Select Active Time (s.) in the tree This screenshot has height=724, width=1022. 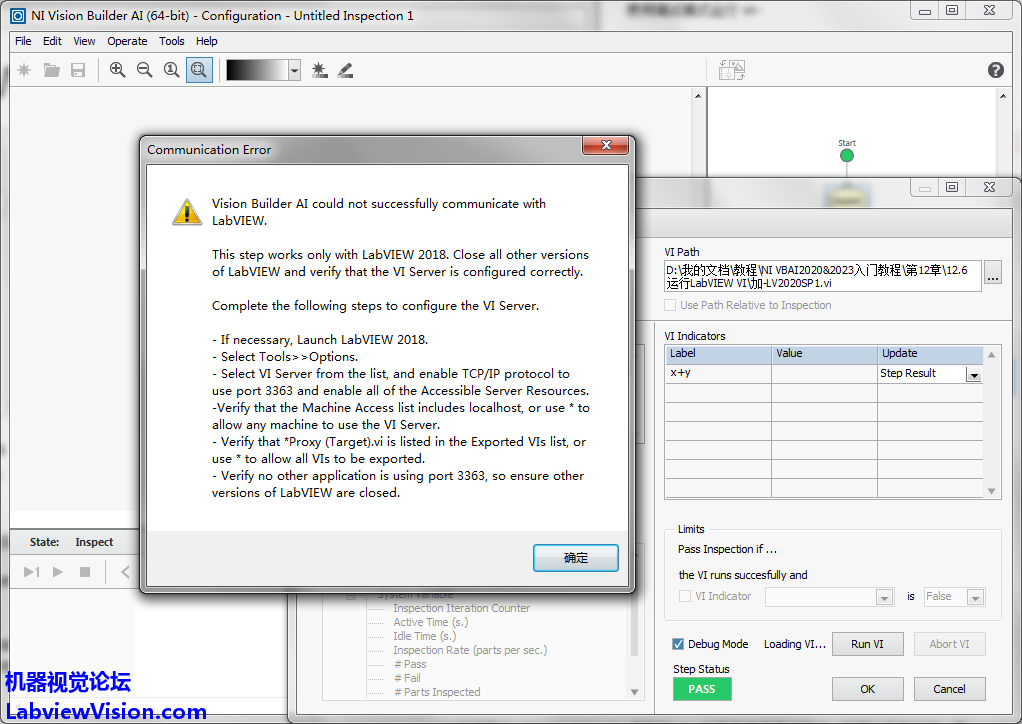431,622
